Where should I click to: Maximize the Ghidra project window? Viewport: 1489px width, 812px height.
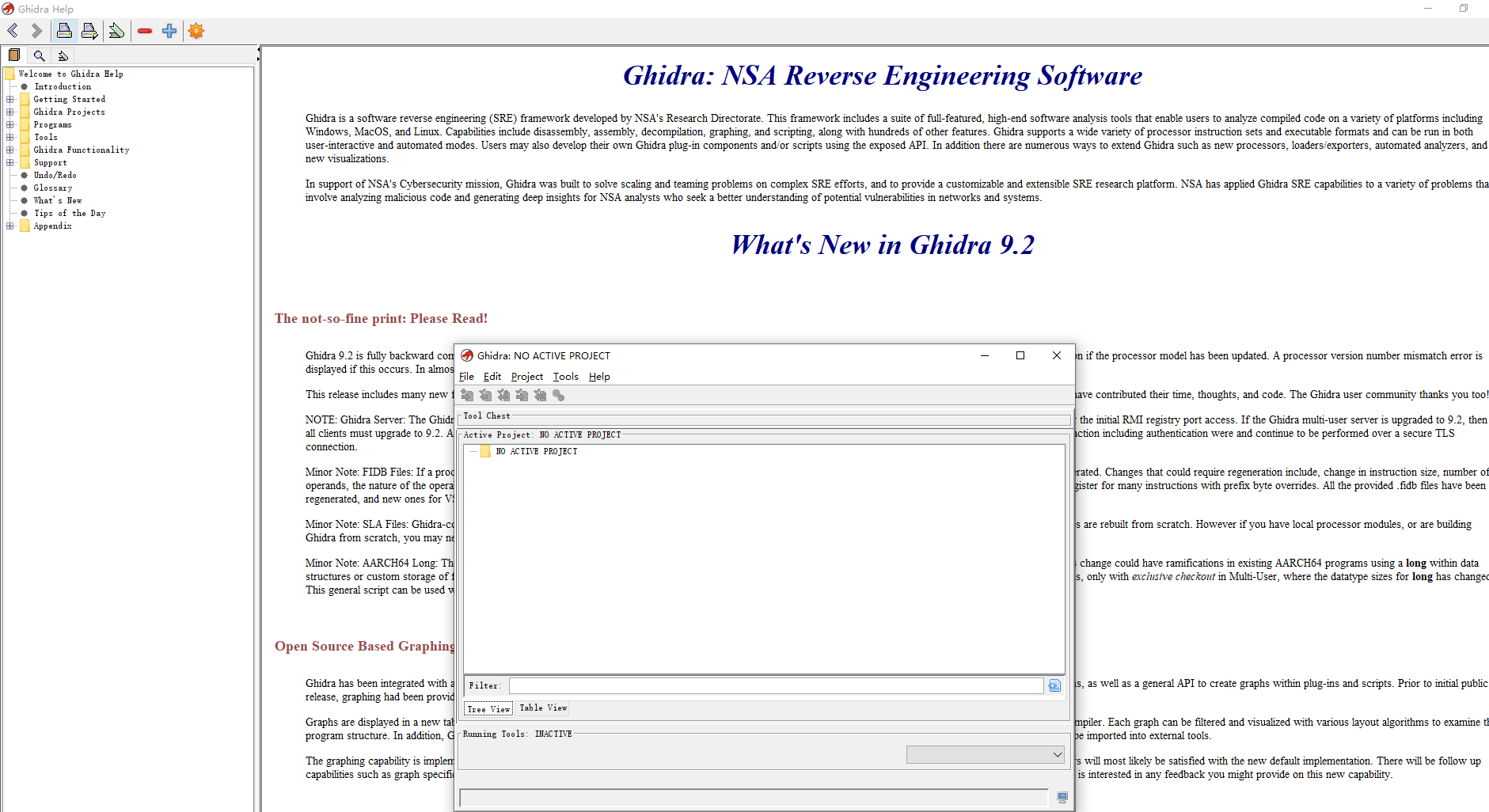pyautogui.click(x=1020, y=355)
